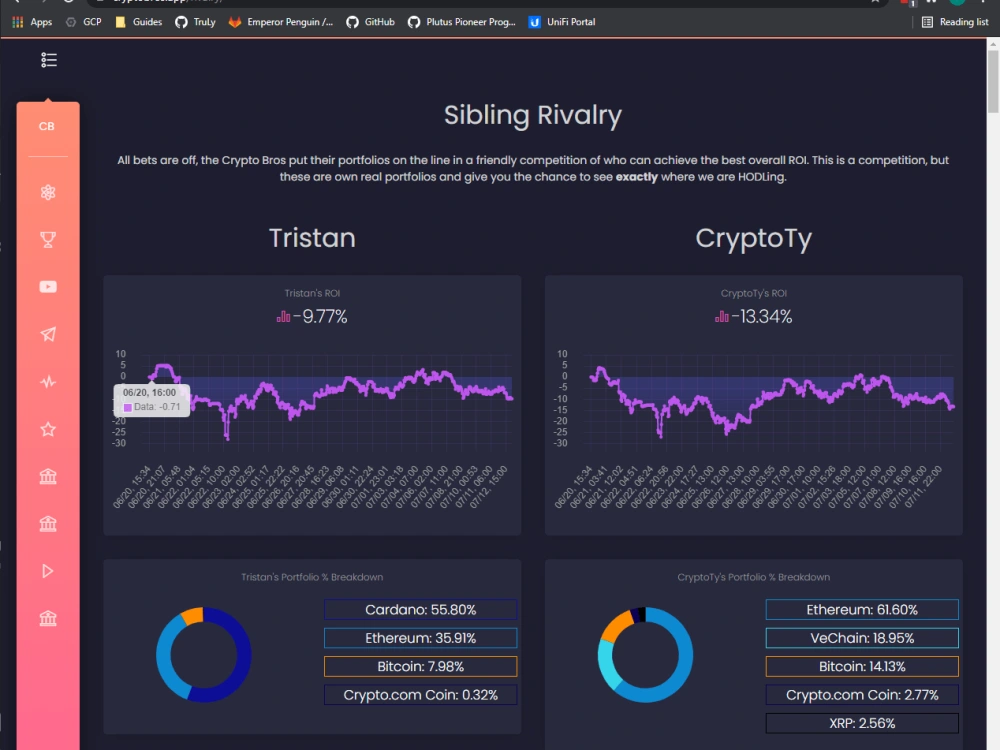Click the 'Tristan's ROI' chart title

312,293
